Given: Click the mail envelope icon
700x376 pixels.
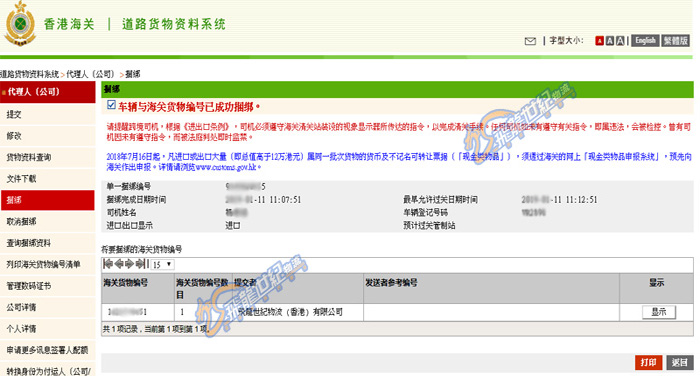Looking at the screenshot, I should [x=530, y=41].
